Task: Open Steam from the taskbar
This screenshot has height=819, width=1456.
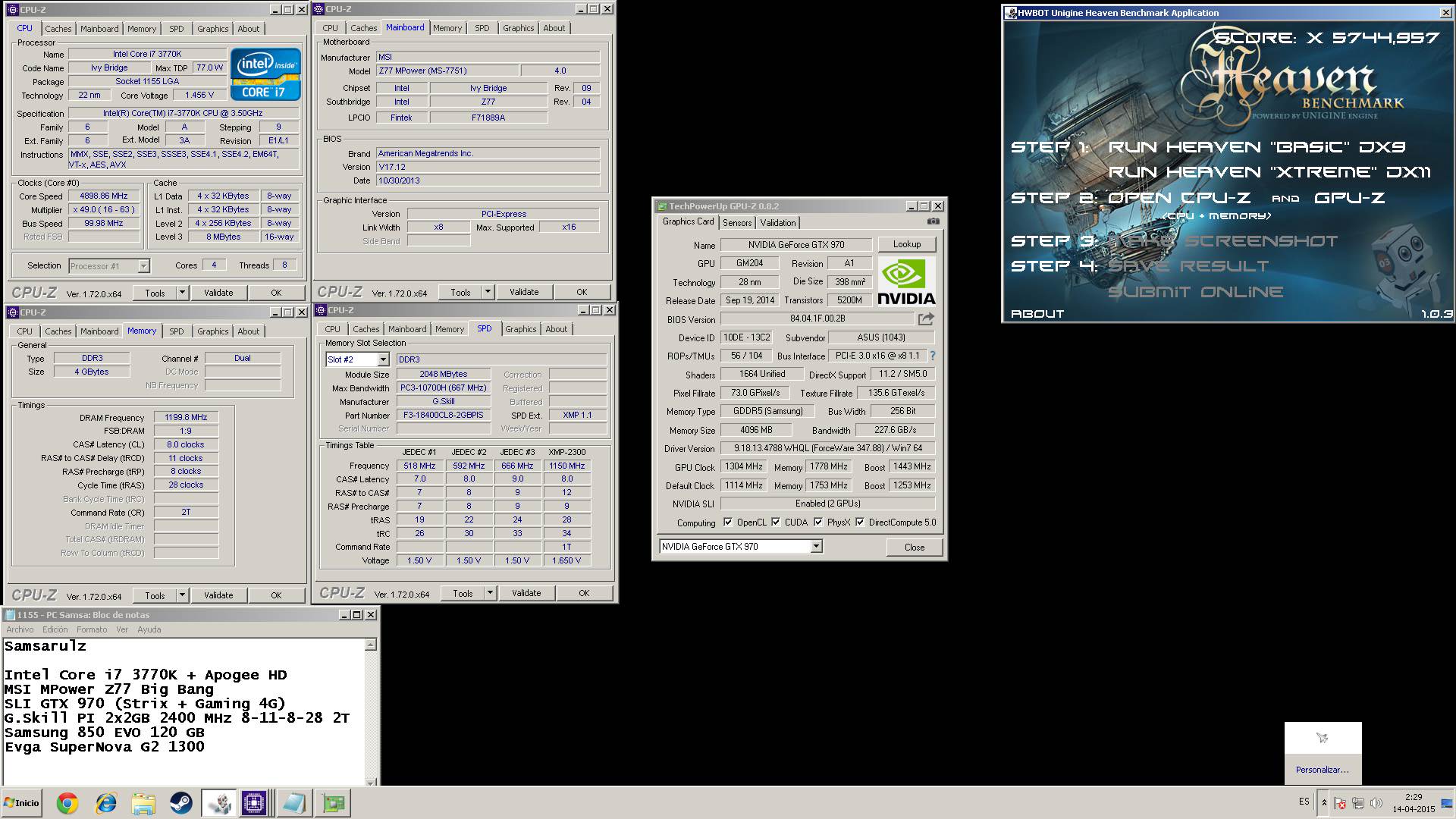Action: [x=180, y=803]
